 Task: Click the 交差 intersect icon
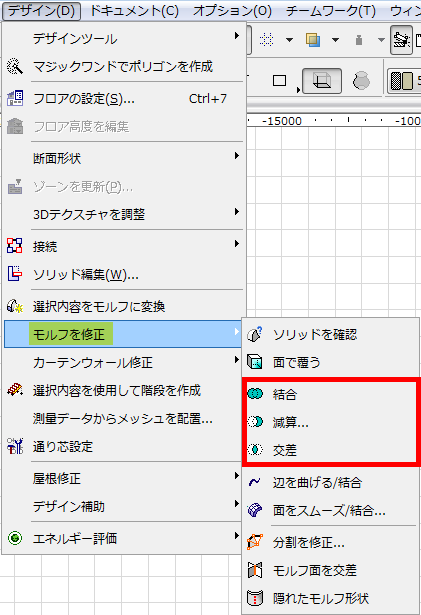pos(255,449)
